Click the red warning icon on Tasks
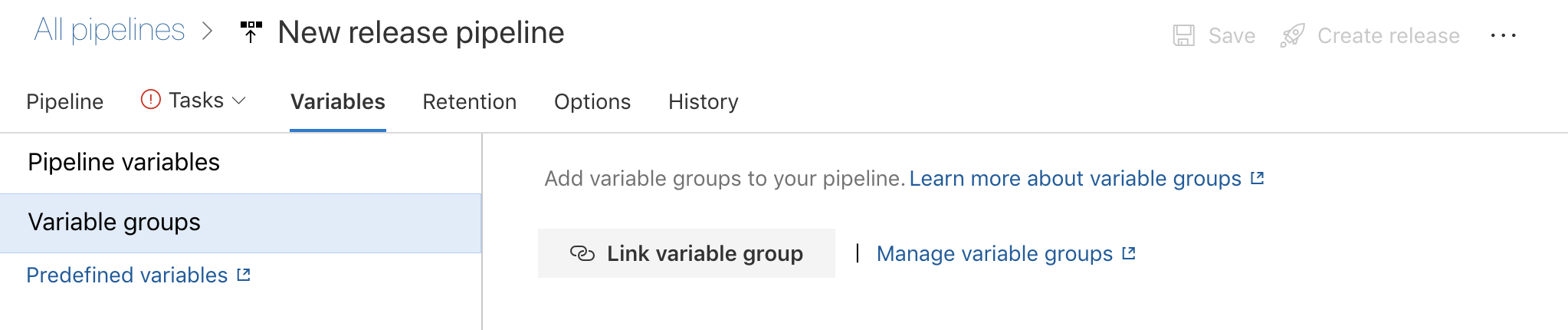1568x330 pixels. (151, 100)
